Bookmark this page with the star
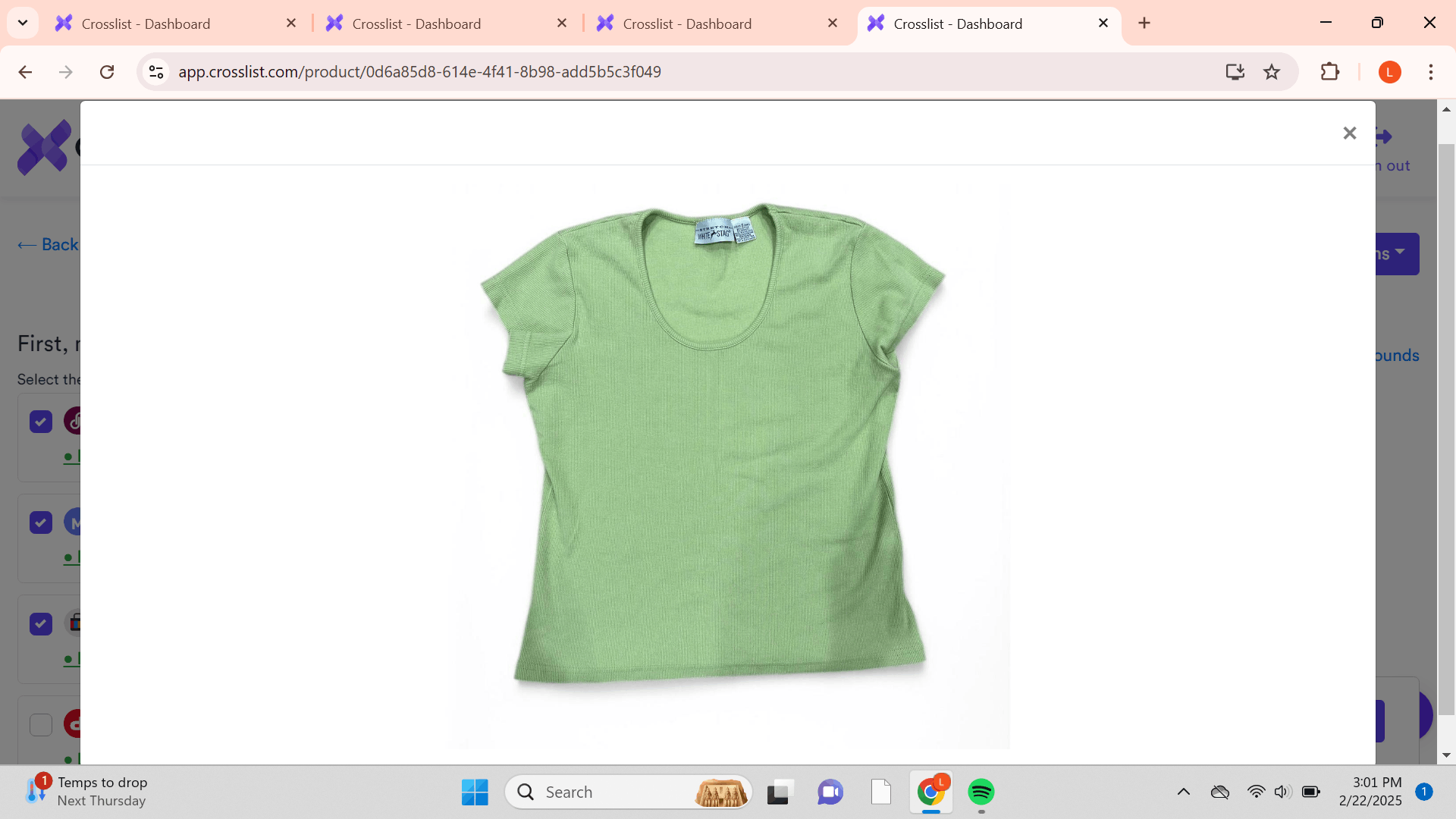This screenshot has width=1456, height=819. coord(1272,72)
